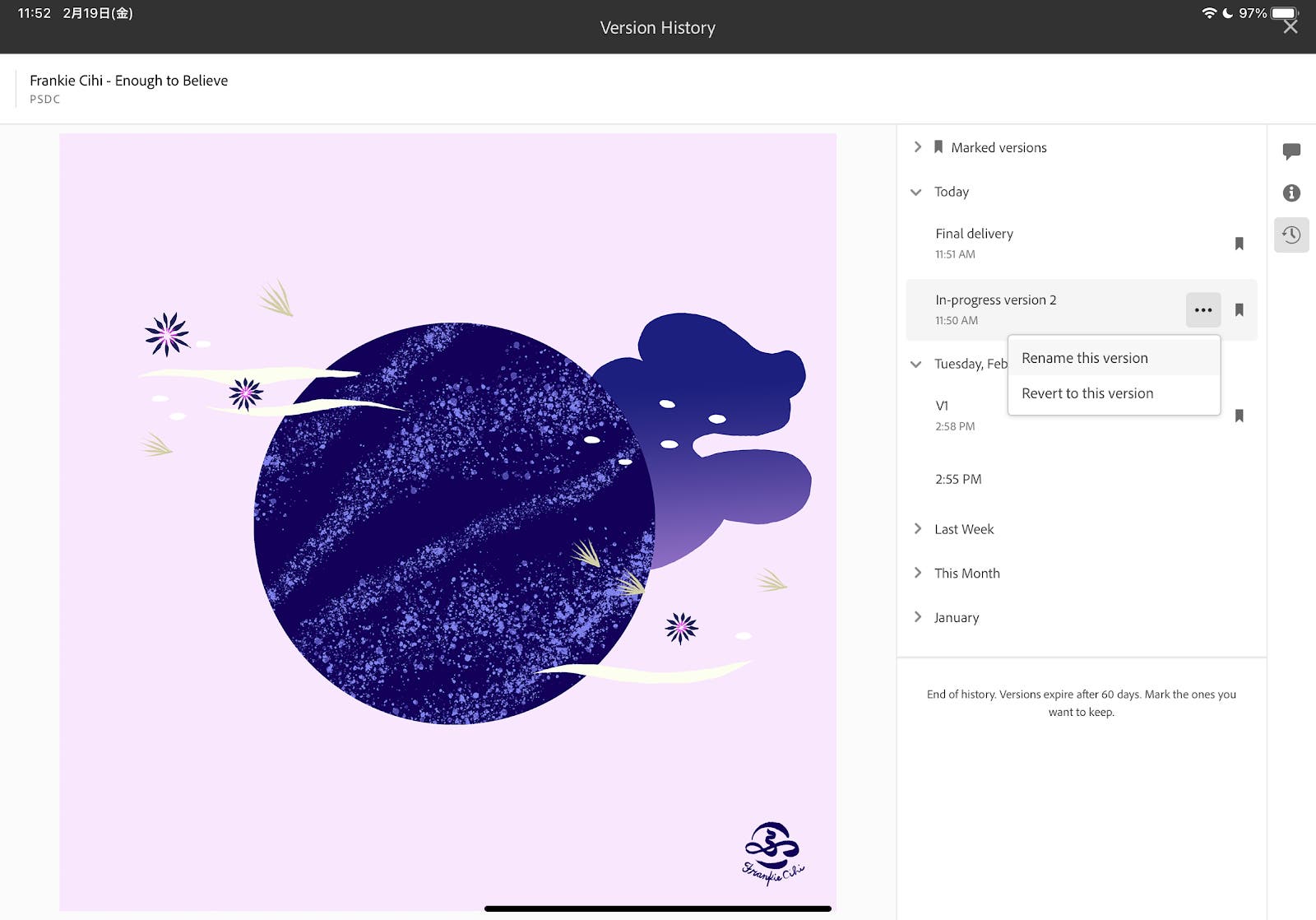Screen dimensions: 1316x920
Task: Open three-dots menu for In-progress version 2
Action: pos(1202,310)
